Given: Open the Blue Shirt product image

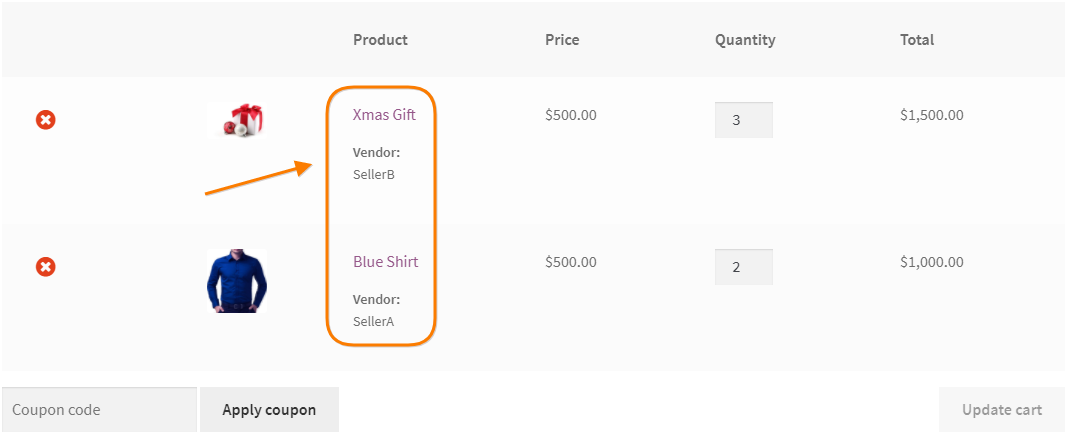Looking at the screenshot, I should click(236, 280).
